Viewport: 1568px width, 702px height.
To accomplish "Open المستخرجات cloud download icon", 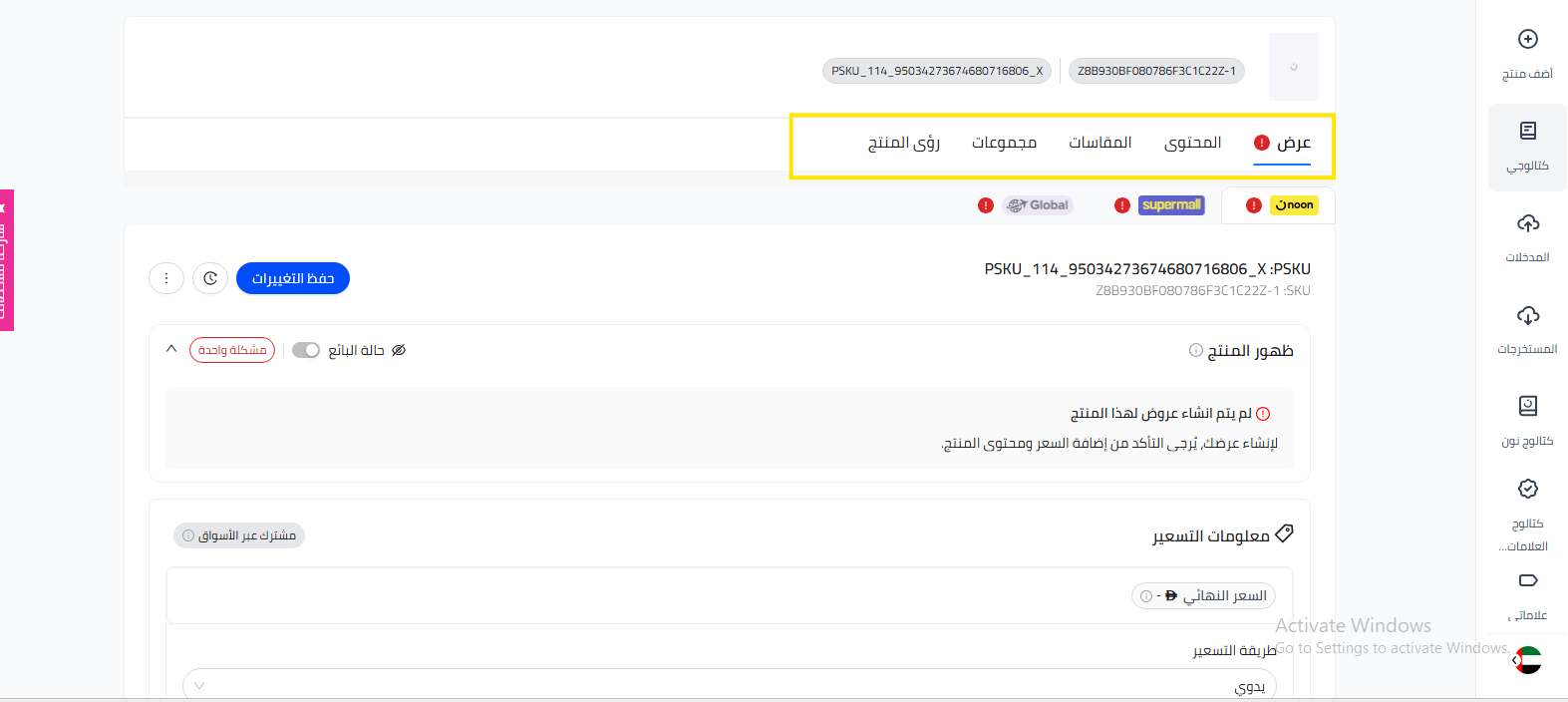I will [x=1527, y=316].
